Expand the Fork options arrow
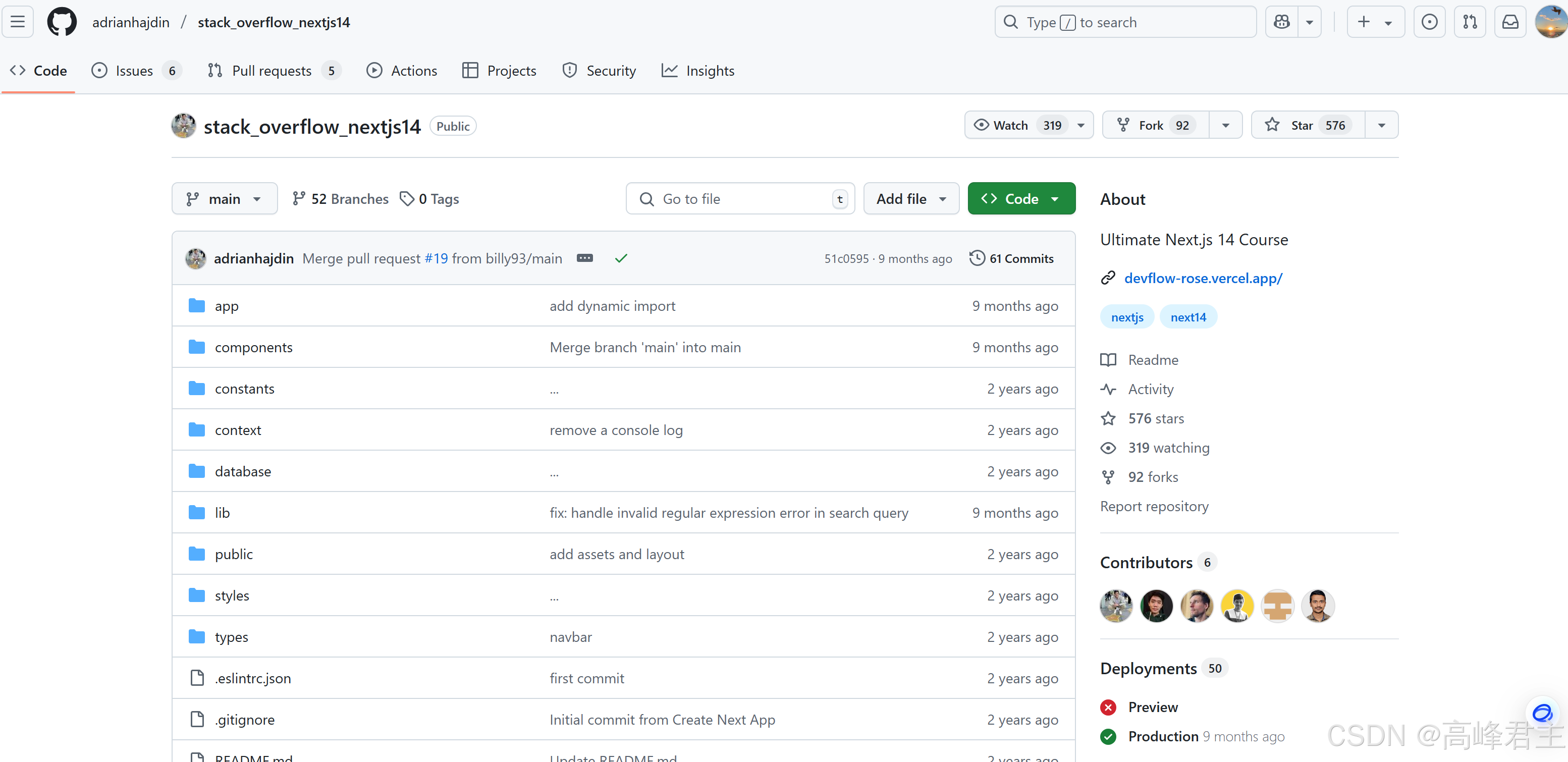This screenshot has height=762, width=1568. (1225, 125)
